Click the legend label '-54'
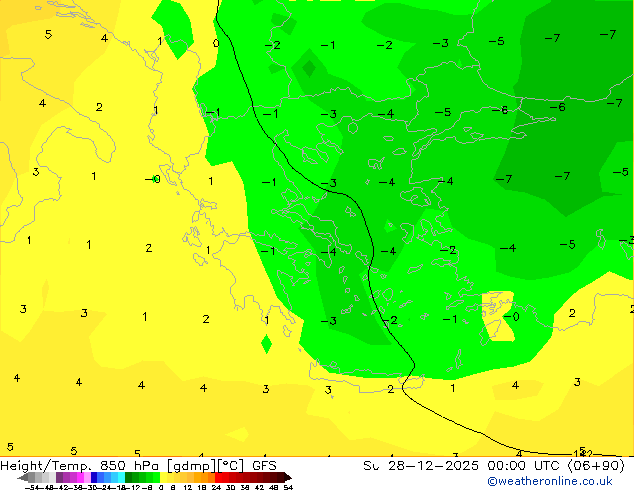 pyautogui.click(x=32, y=487)
